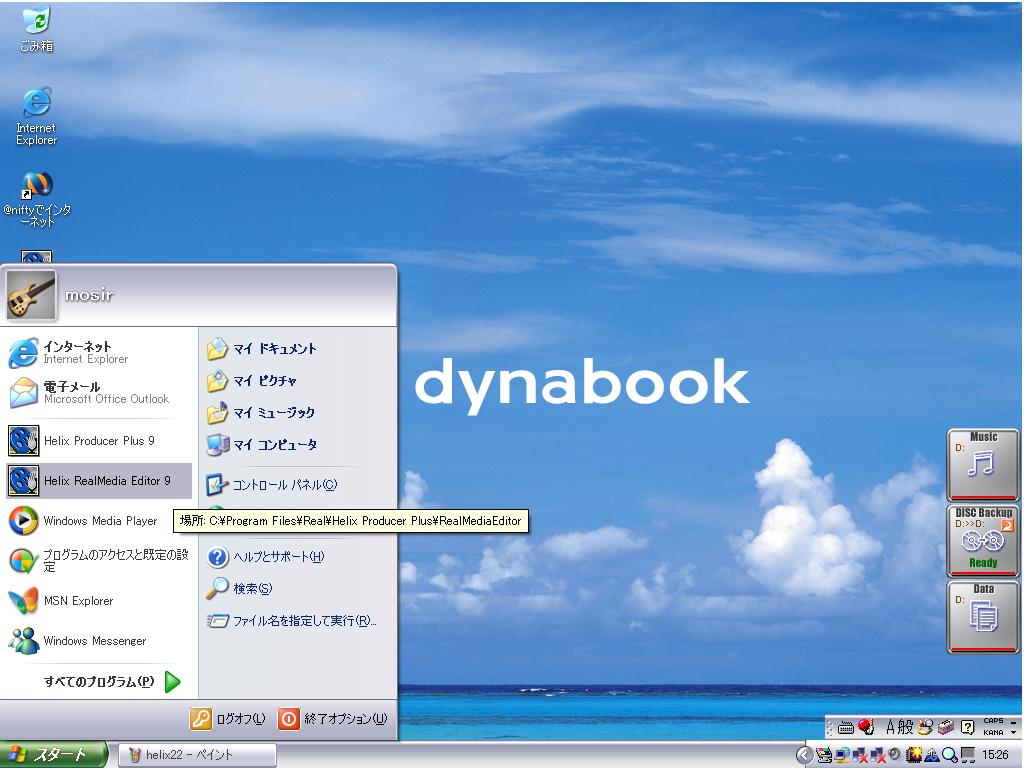Click the スタート button on the taskbar
Image resolution: width=1024 pixels, height=768 pixels.
coord(54,755)
